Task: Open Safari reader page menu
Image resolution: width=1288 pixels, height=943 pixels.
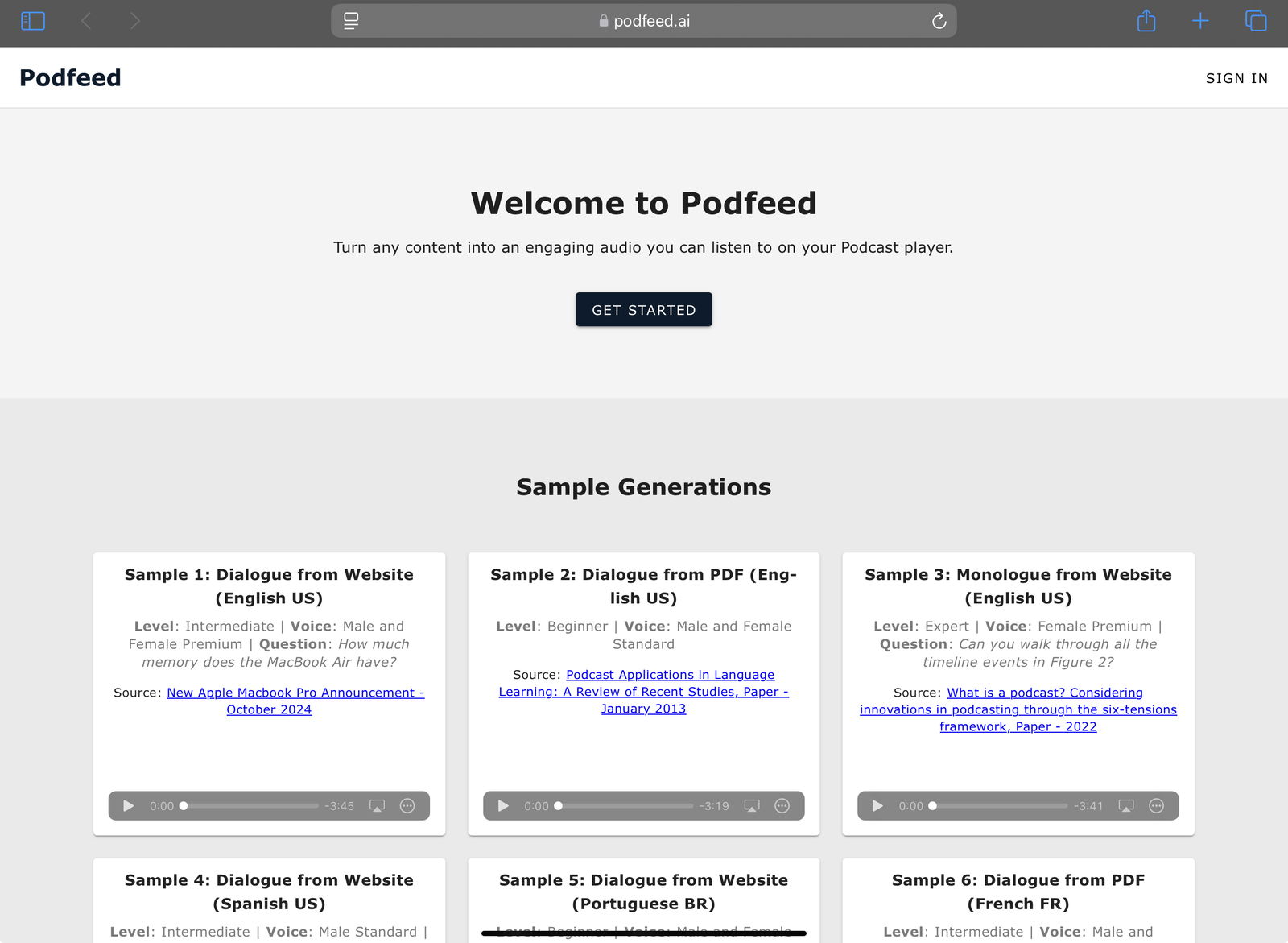Action: point(351,21)
